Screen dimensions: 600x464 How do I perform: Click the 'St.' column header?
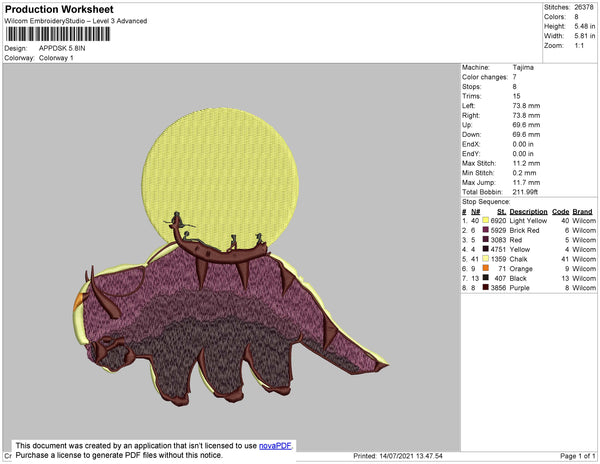501,212
